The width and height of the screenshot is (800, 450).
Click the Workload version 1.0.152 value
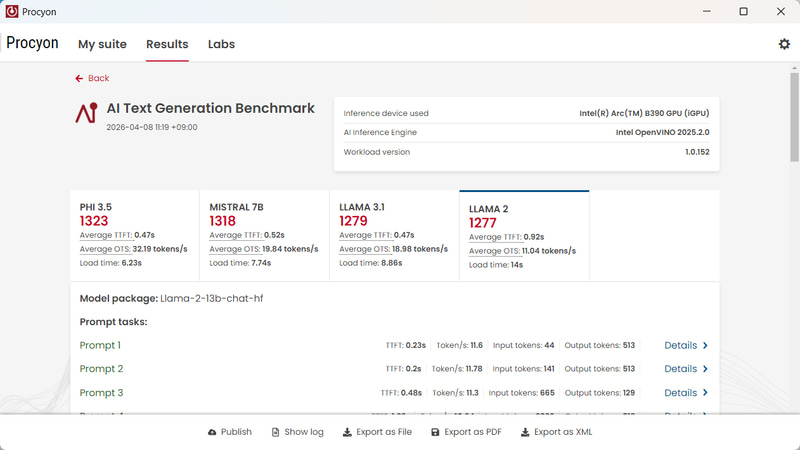(x=697, y=152)
